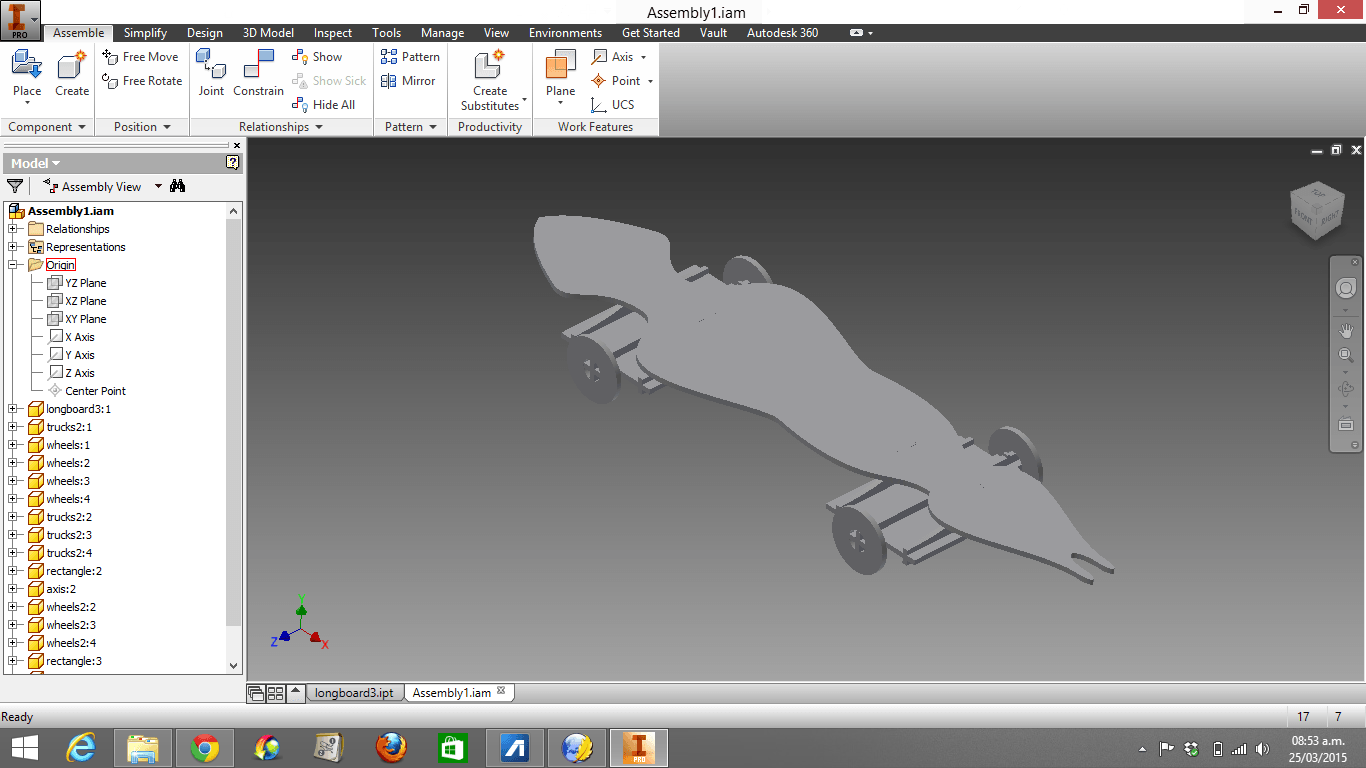The width and height of the screenshot is (1366, 768).
Task: Select the XZ Plane item
Action: pos(77,301)
